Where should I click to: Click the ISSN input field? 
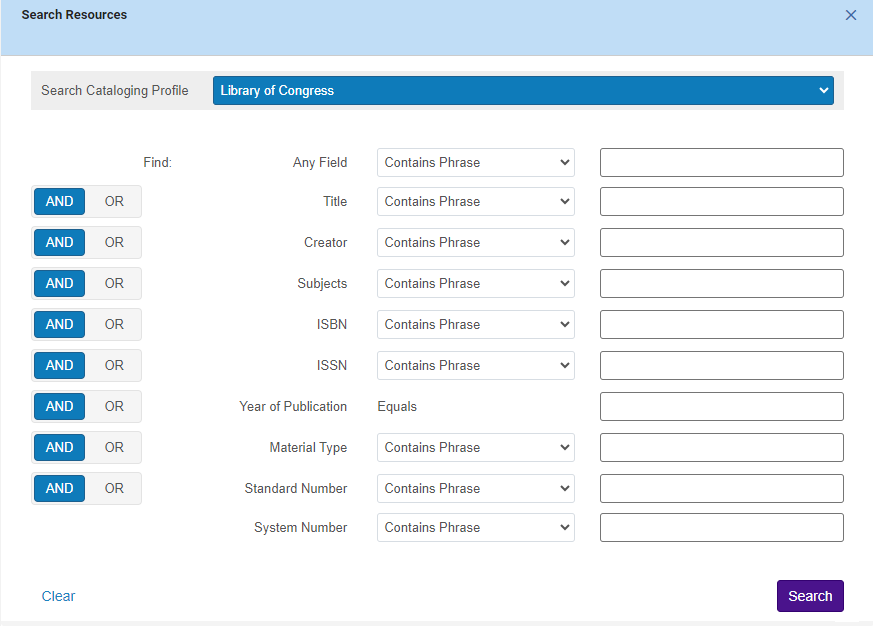(x=721, y=366)
